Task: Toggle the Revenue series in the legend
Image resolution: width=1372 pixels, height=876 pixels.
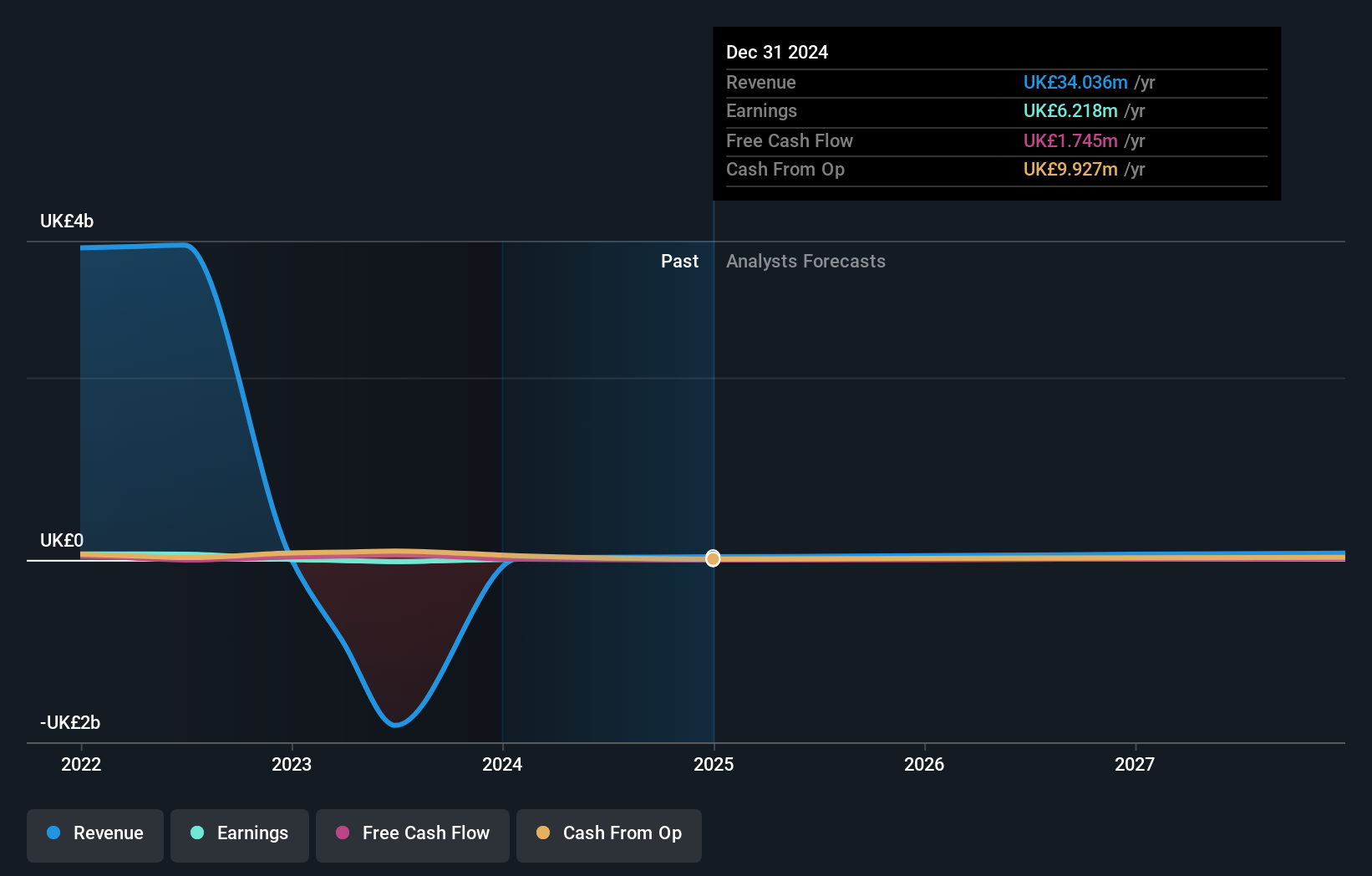Action: [x=95, y=835]
